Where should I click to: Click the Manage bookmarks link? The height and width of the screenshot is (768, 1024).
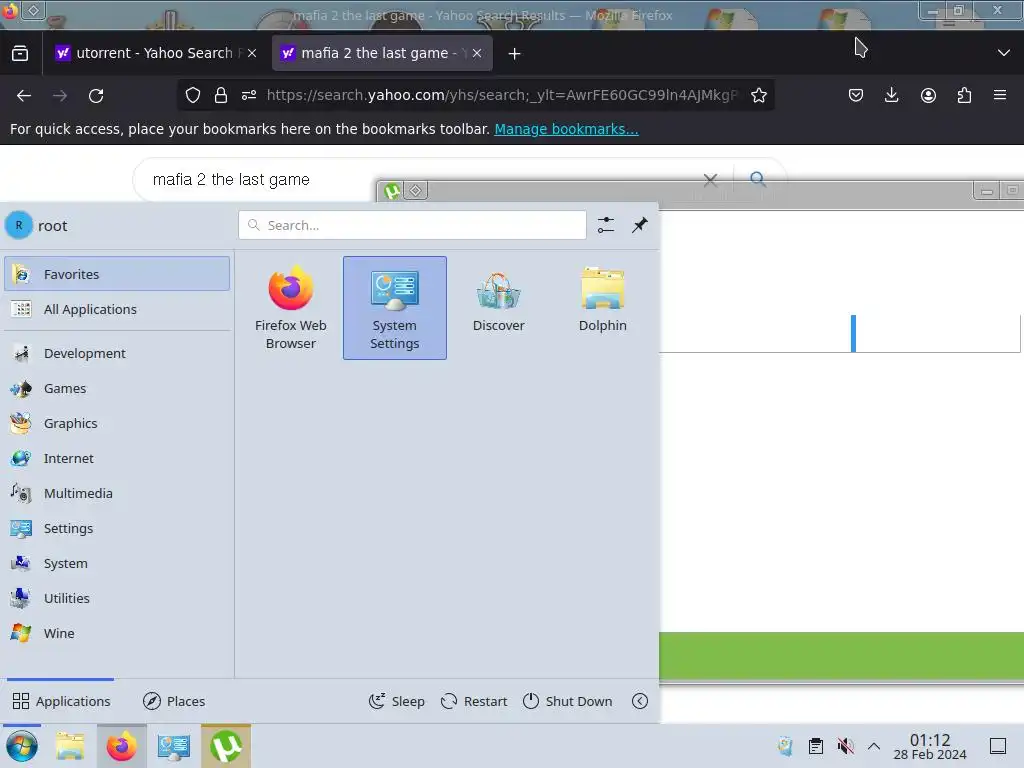coord(566,129)
